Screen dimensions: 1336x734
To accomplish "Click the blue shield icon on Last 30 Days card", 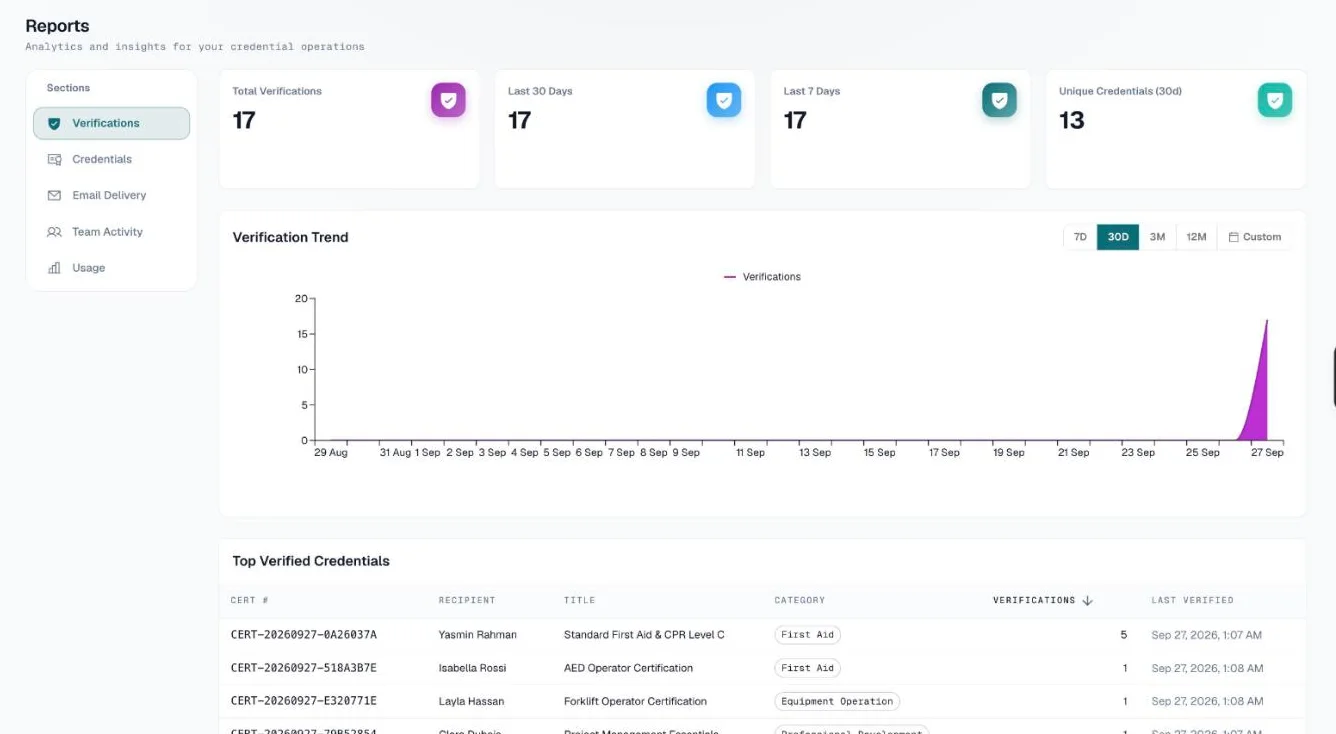I will pyautogui.click(x=724, y=100).
